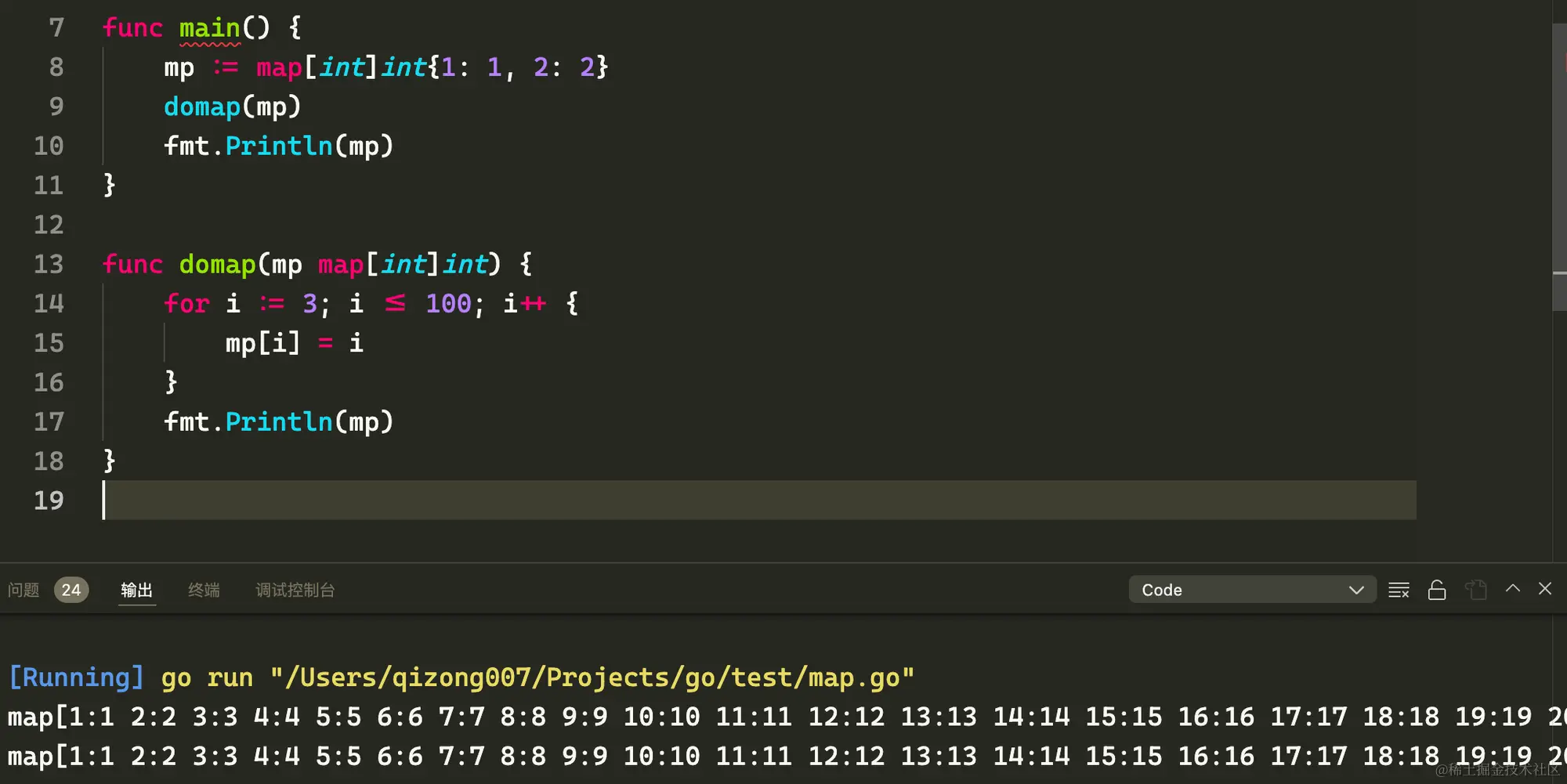
Task: Open the 调试控制台 tab
Action: point(295,590)
